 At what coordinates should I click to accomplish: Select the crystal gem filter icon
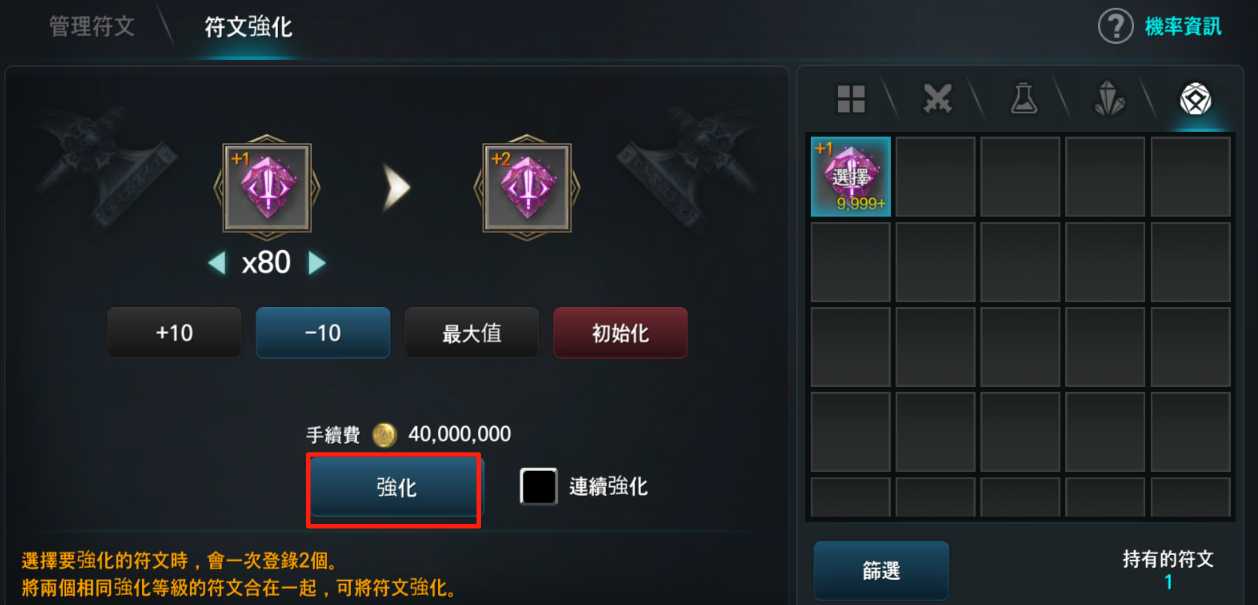(x=1109, y=98)
